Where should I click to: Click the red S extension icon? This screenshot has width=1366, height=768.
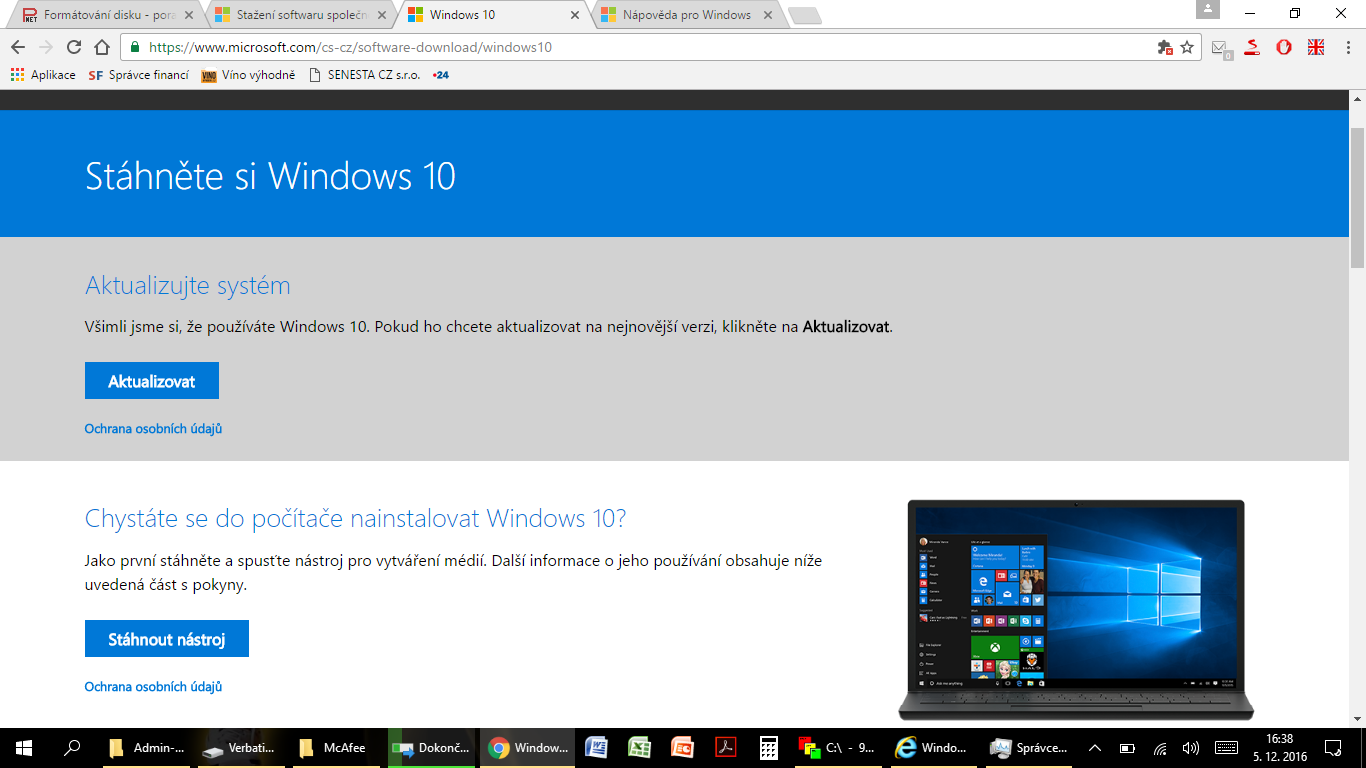pyautogui.click(x=1252, y=47)
